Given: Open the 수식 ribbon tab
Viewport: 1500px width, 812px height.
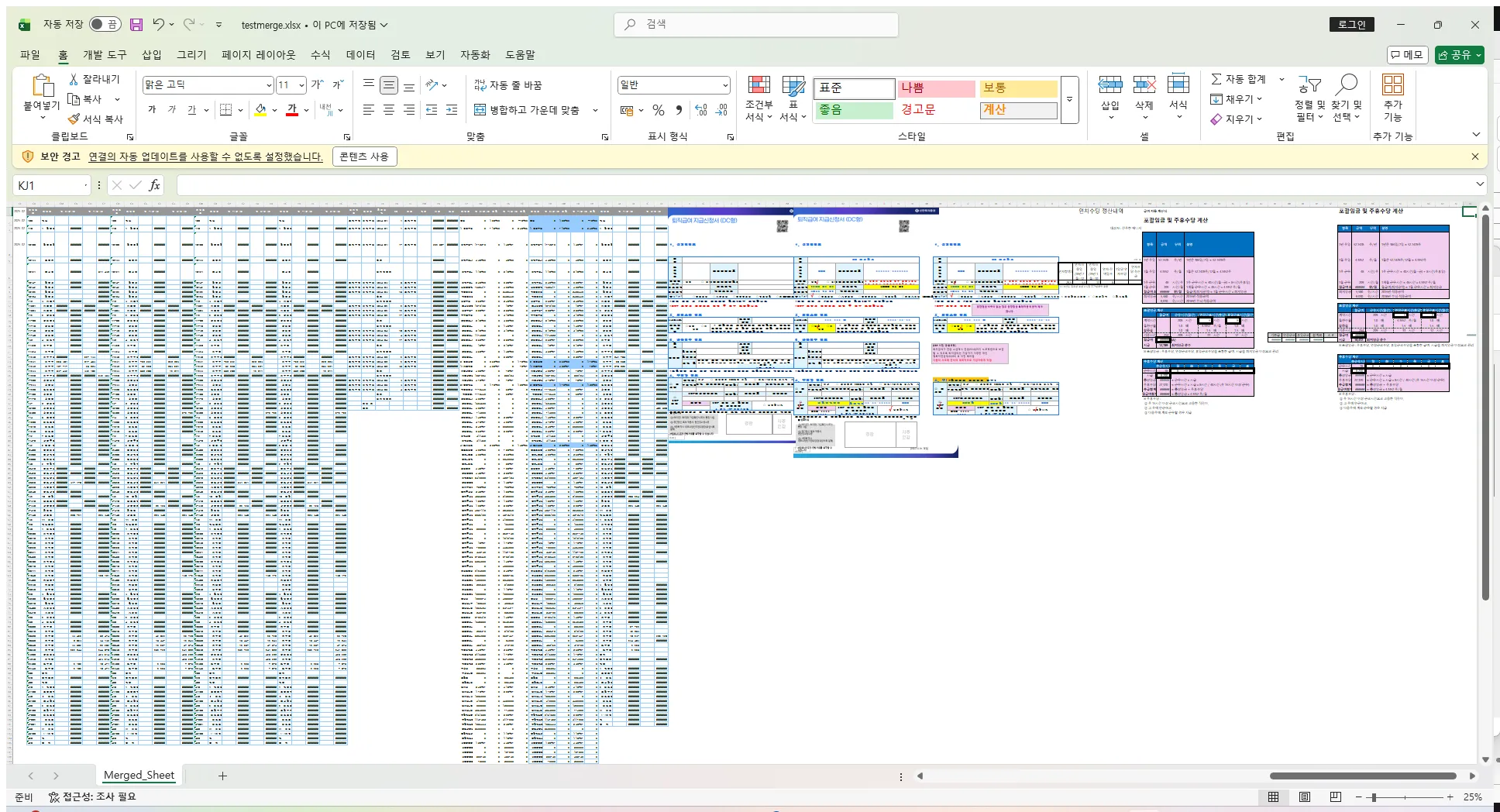Looking at the screenshot, I should (320, 55).
